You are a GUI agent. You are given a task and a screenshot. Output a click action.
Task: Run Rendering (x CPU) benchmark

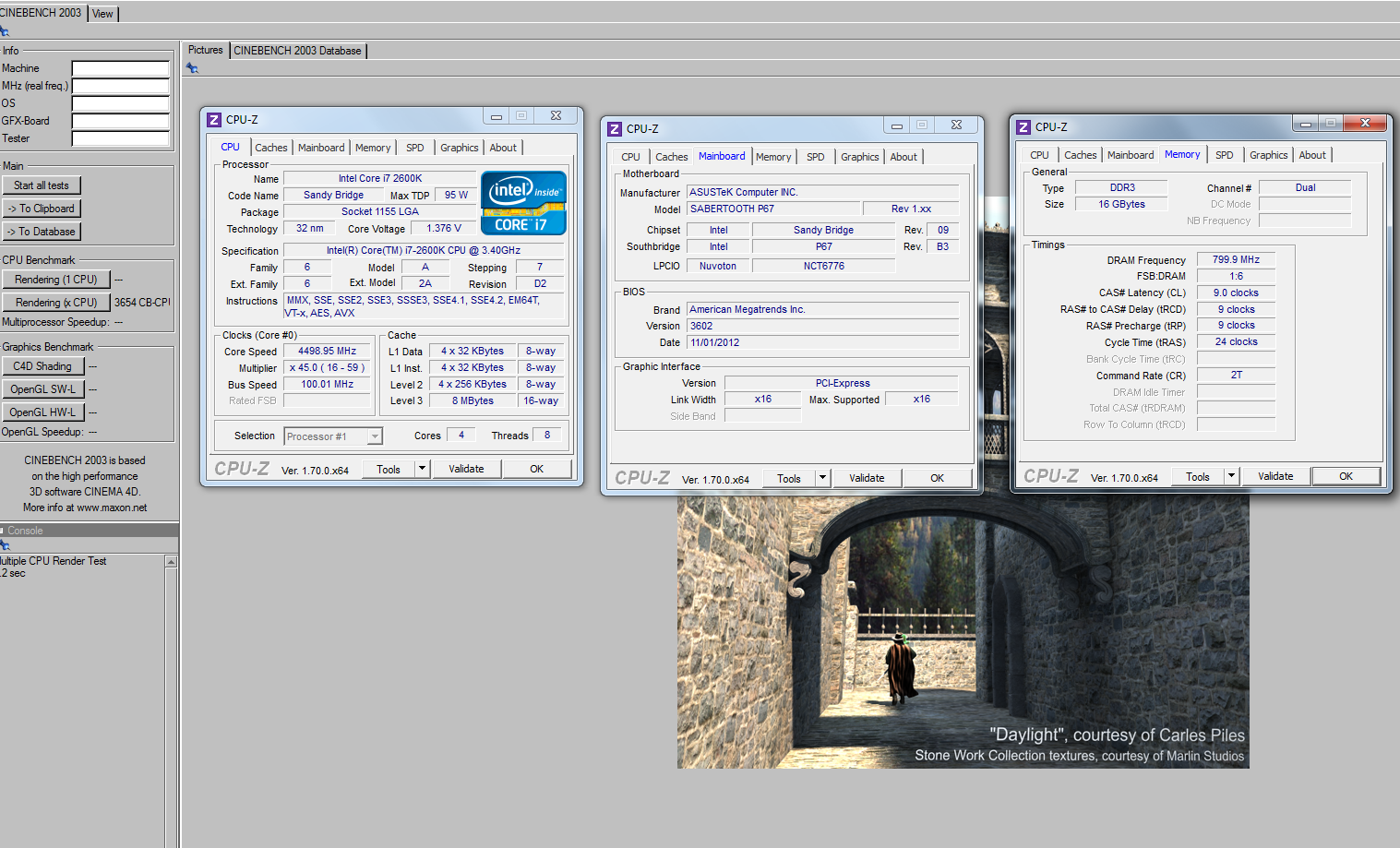click(56, 303)
